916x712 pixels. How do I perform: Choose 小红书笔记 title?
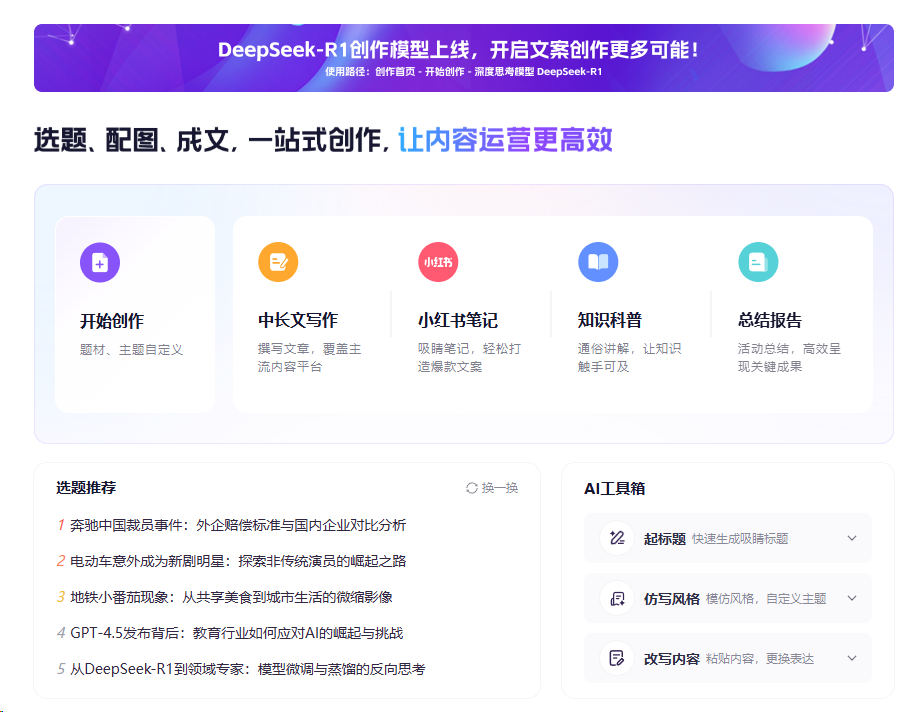coord(458,320)
